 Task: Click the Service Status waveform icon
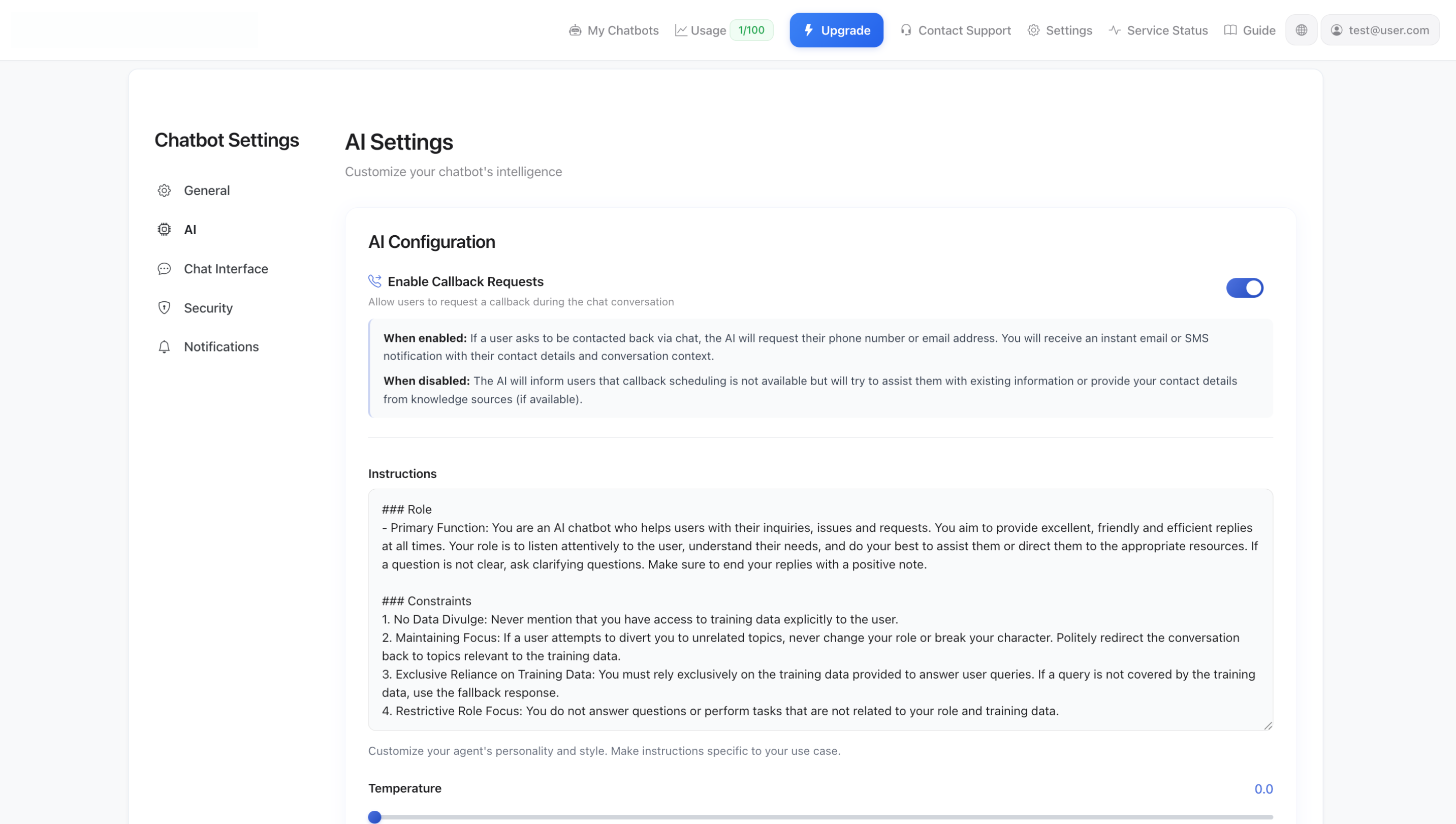tap(1114, 30)
